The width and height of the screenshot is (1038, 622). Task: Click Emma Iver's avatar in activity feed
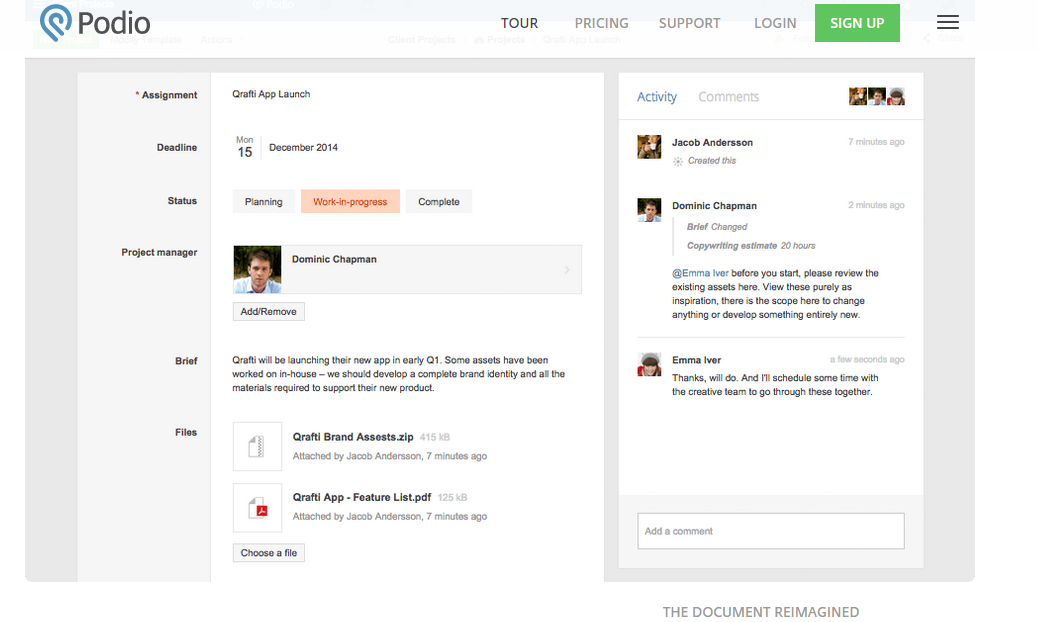(x=649, y=365)
